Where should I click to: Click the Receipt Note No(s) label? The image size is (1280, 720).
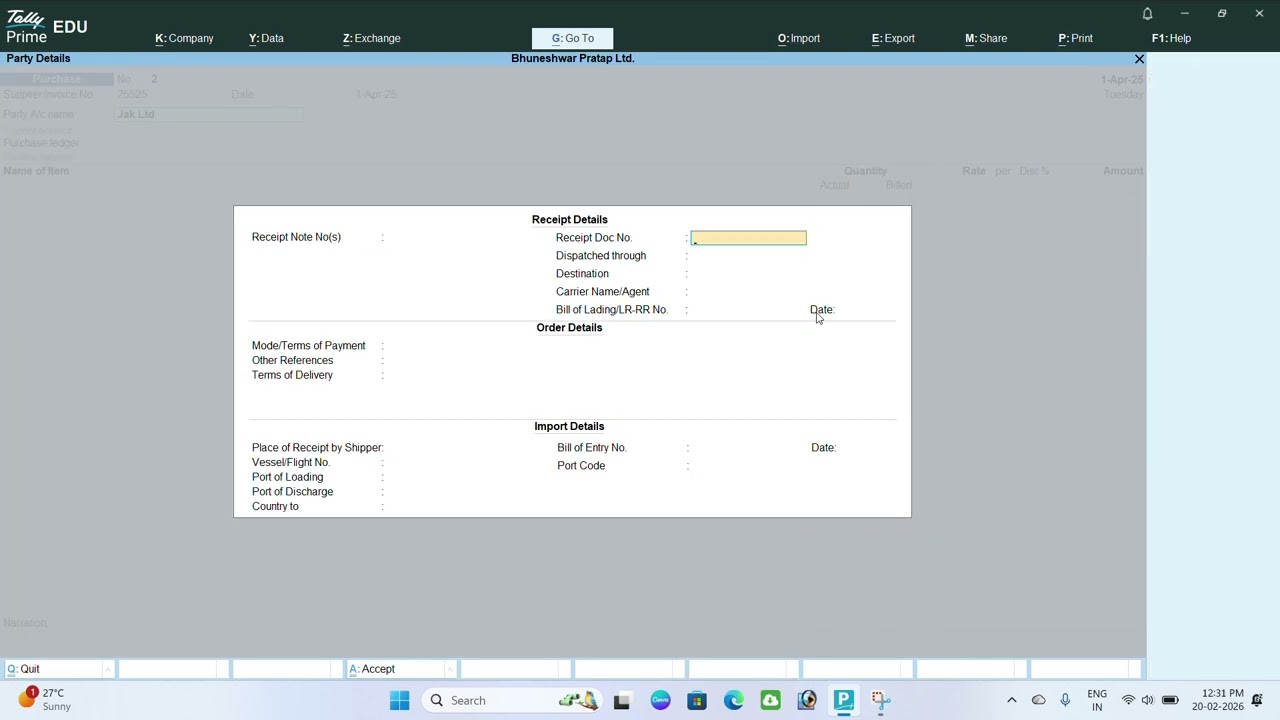[296, 237]
